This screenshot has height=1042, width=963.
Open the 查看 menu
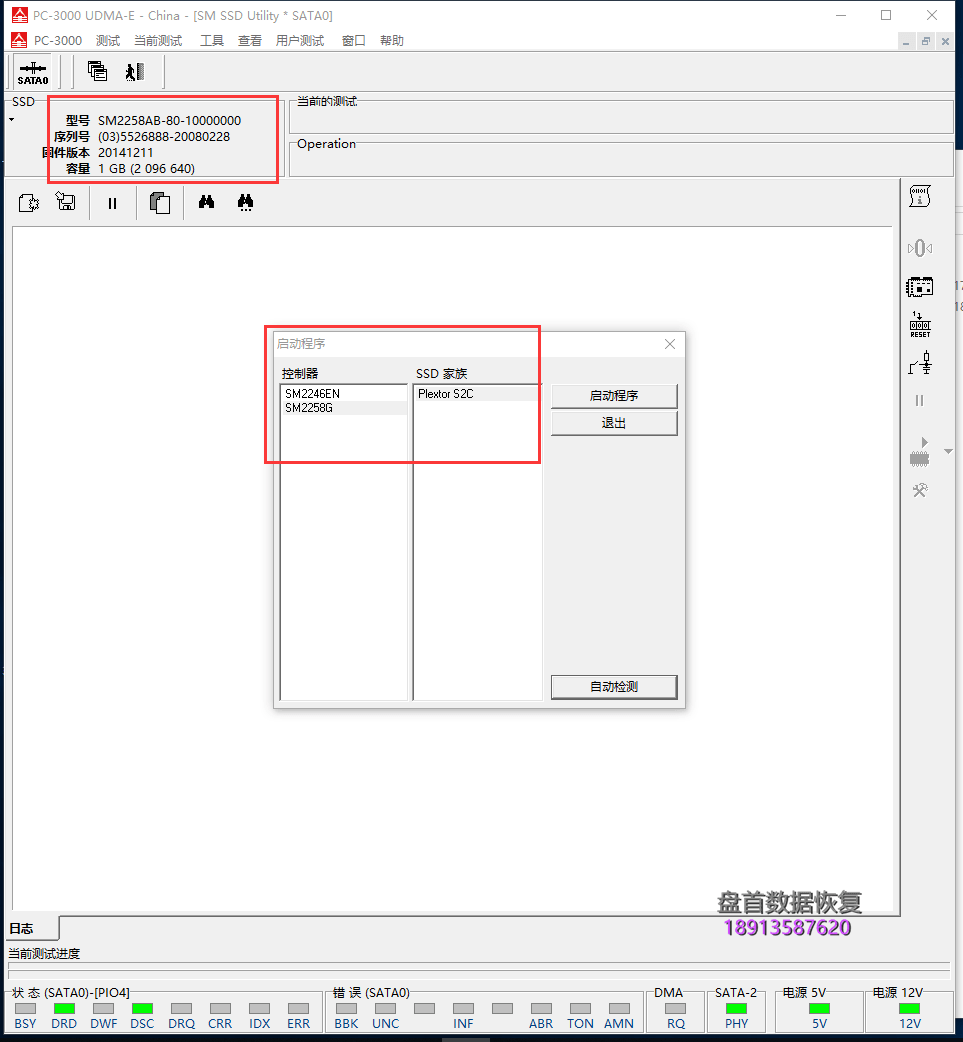(x=250, y=41)
